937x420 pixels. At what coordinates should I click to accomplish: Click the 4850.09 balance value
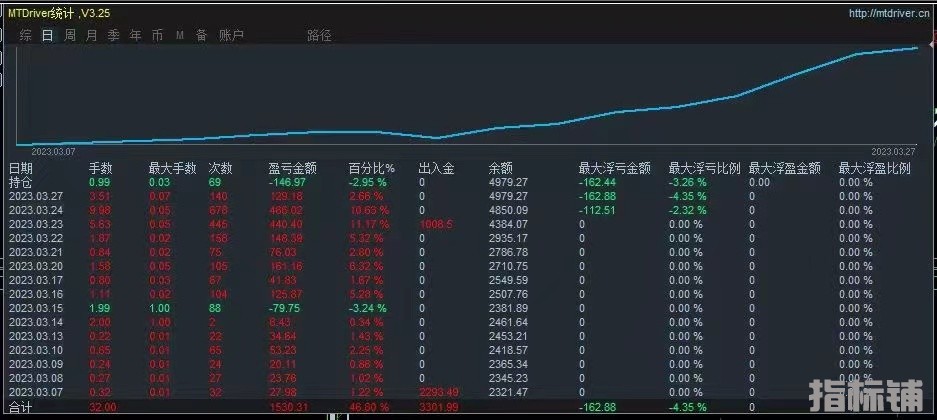pos(508,210)
